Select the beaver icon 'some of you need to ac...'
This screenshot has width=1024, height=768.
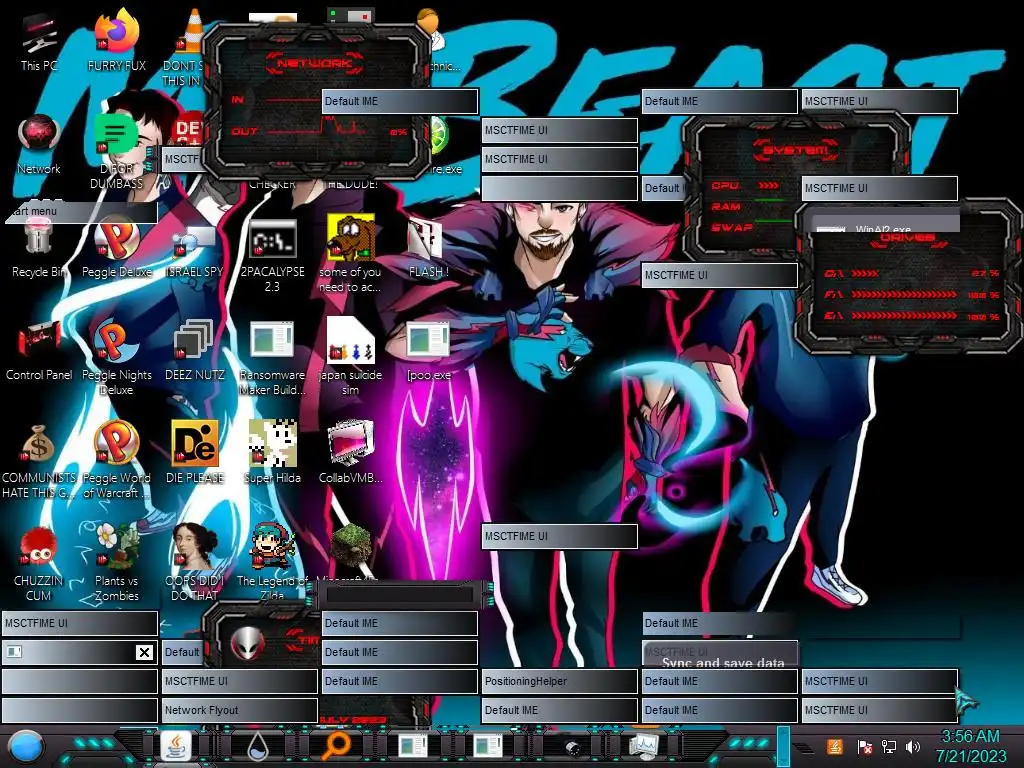[x=350, y=251]
